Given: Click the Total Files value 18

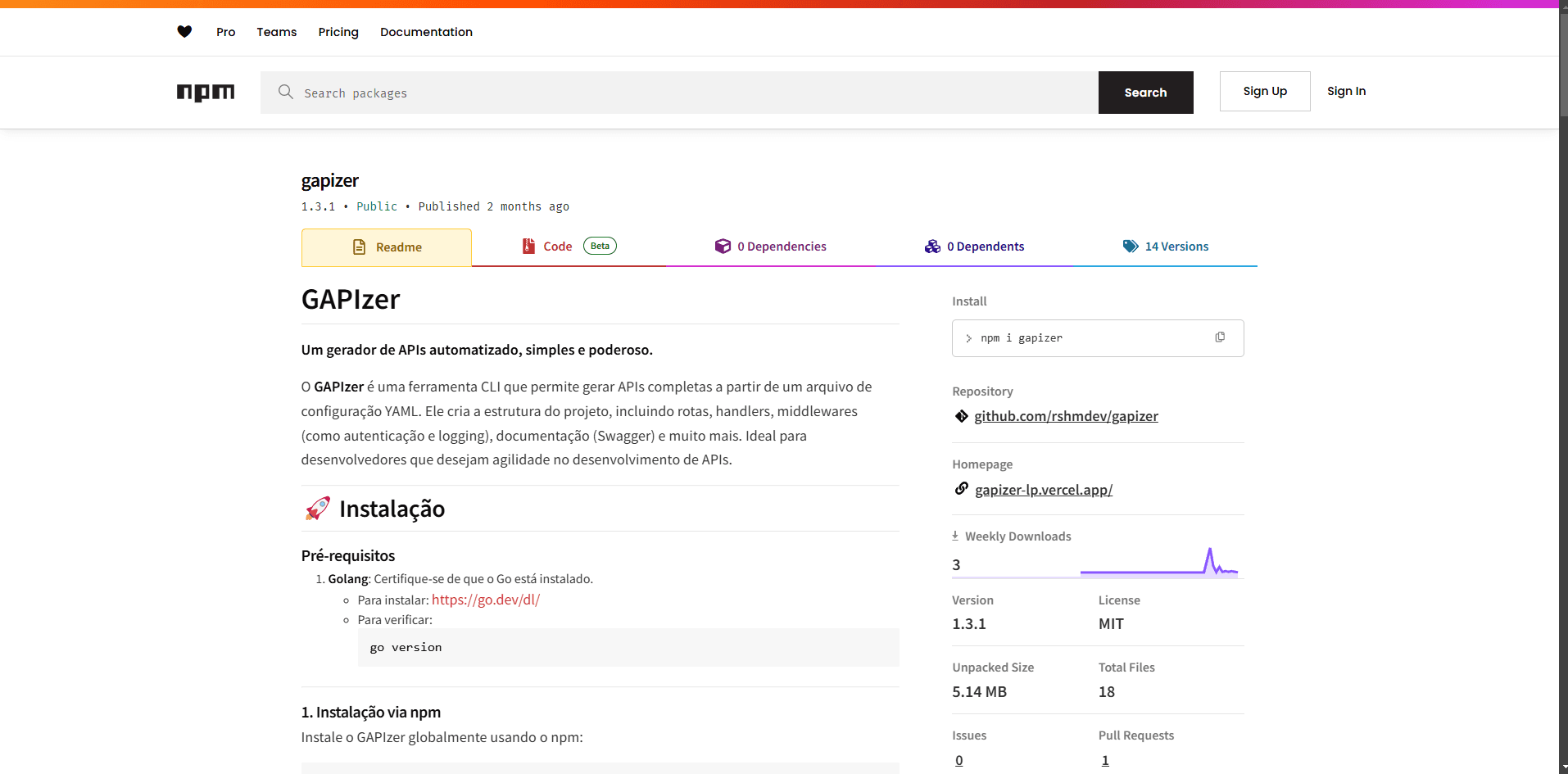Looking at the screenshot, I should coord(1107,691).
